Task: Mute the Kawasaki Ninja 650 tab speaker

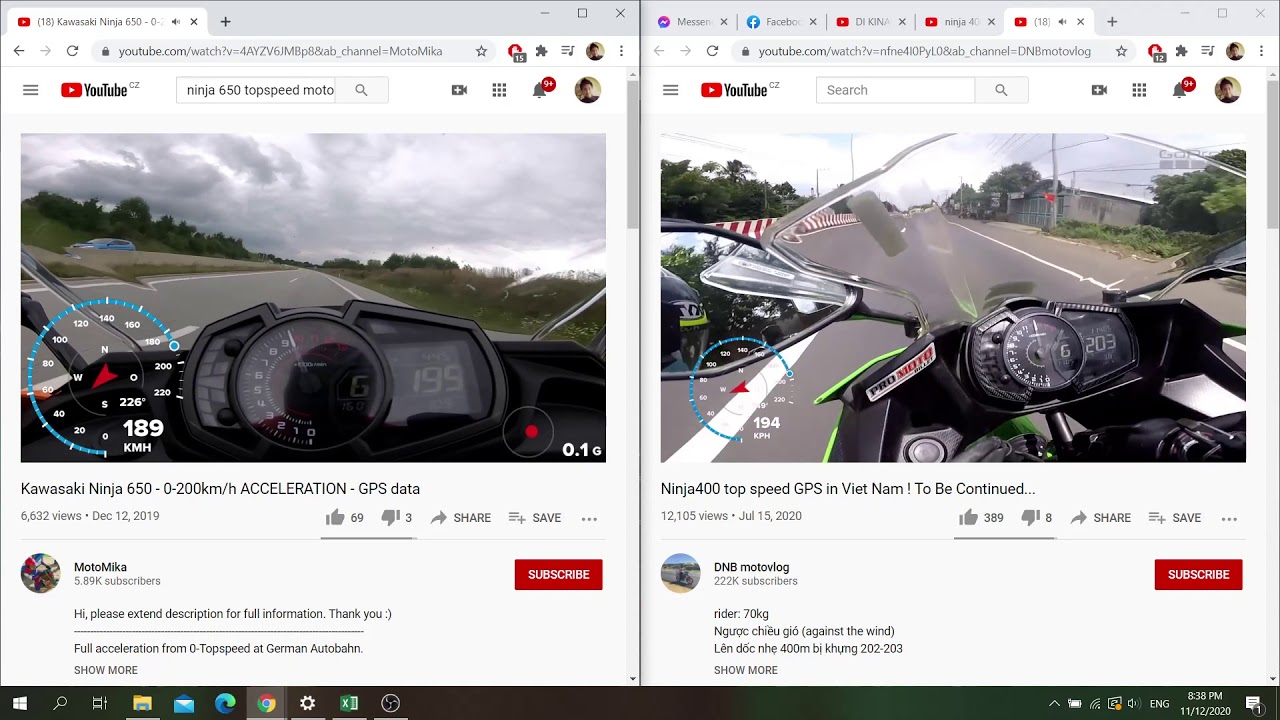Action: (176, 22)
